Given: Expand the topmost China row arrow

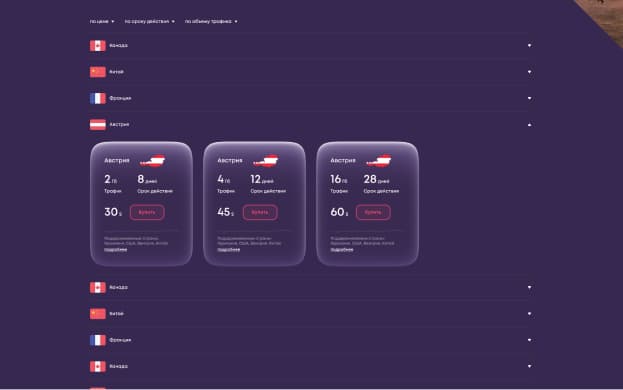Looking at the screenshot, I should point(529,72).
